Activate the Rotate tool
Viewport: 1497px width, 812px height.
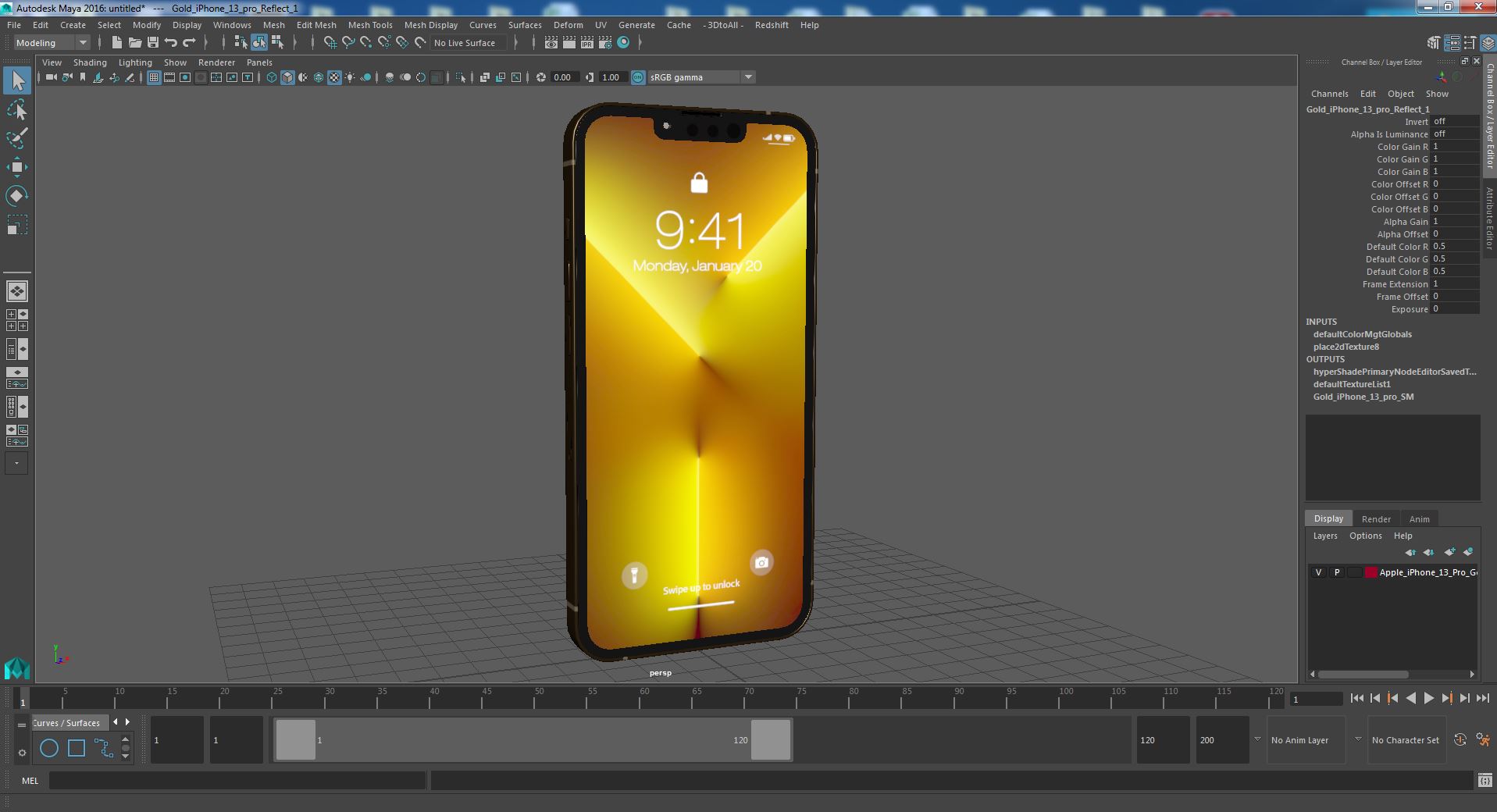[x=17, y=195]
